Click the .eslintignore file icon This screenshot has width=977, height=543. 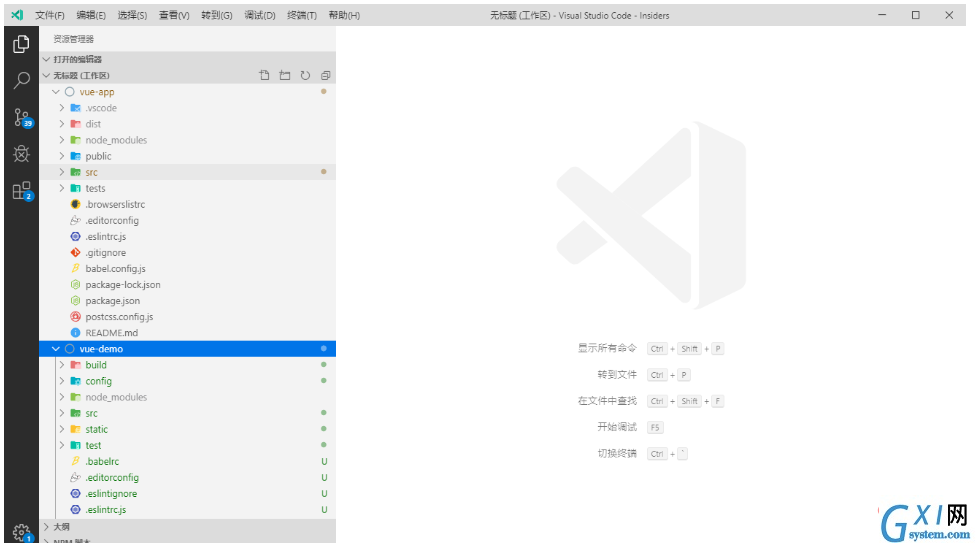pos(75,493)
